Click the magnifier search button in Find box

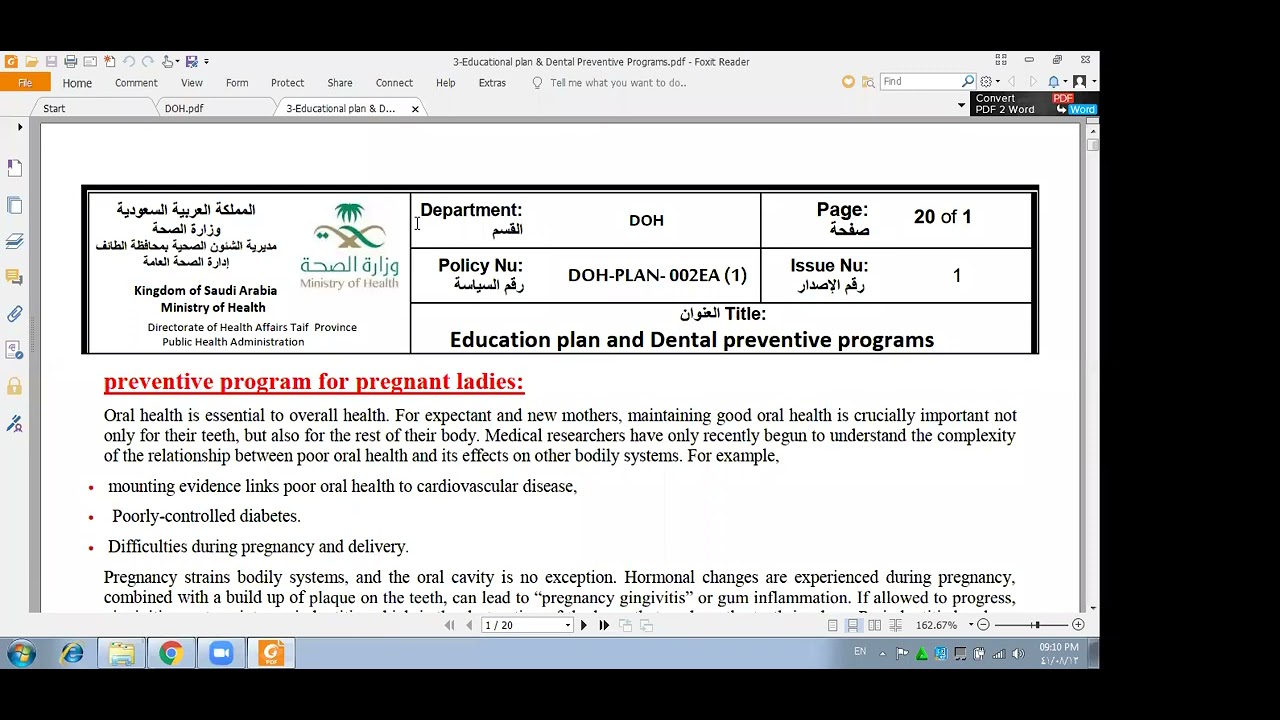[968, 82]
